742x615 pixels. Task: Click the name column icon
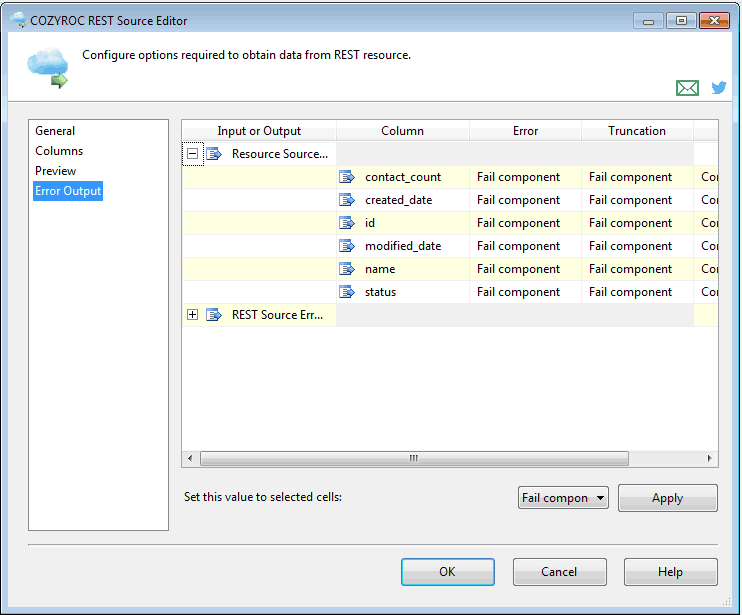[x=347, y=269]
